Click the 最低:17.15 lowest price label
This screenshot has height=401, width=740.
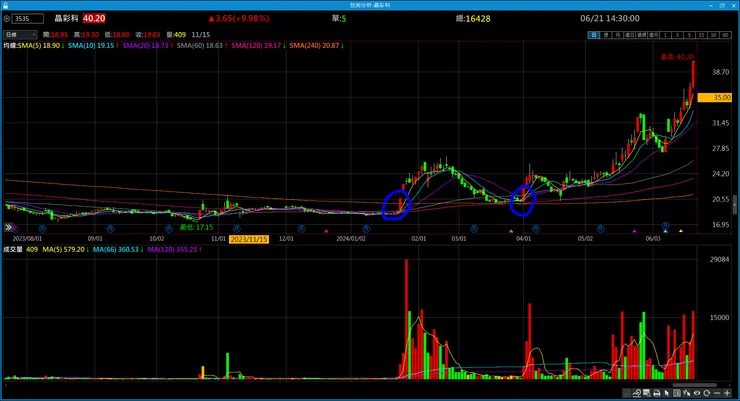[196, 227]
